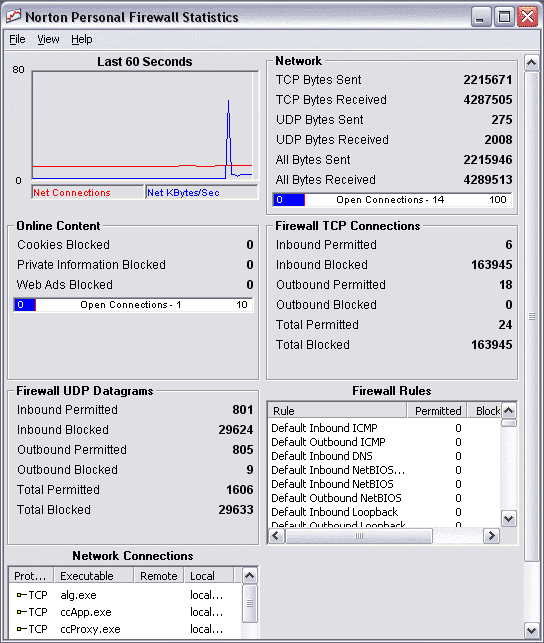
Task: Select the Default Outbound ICMP rule
Action: [328, 442]
